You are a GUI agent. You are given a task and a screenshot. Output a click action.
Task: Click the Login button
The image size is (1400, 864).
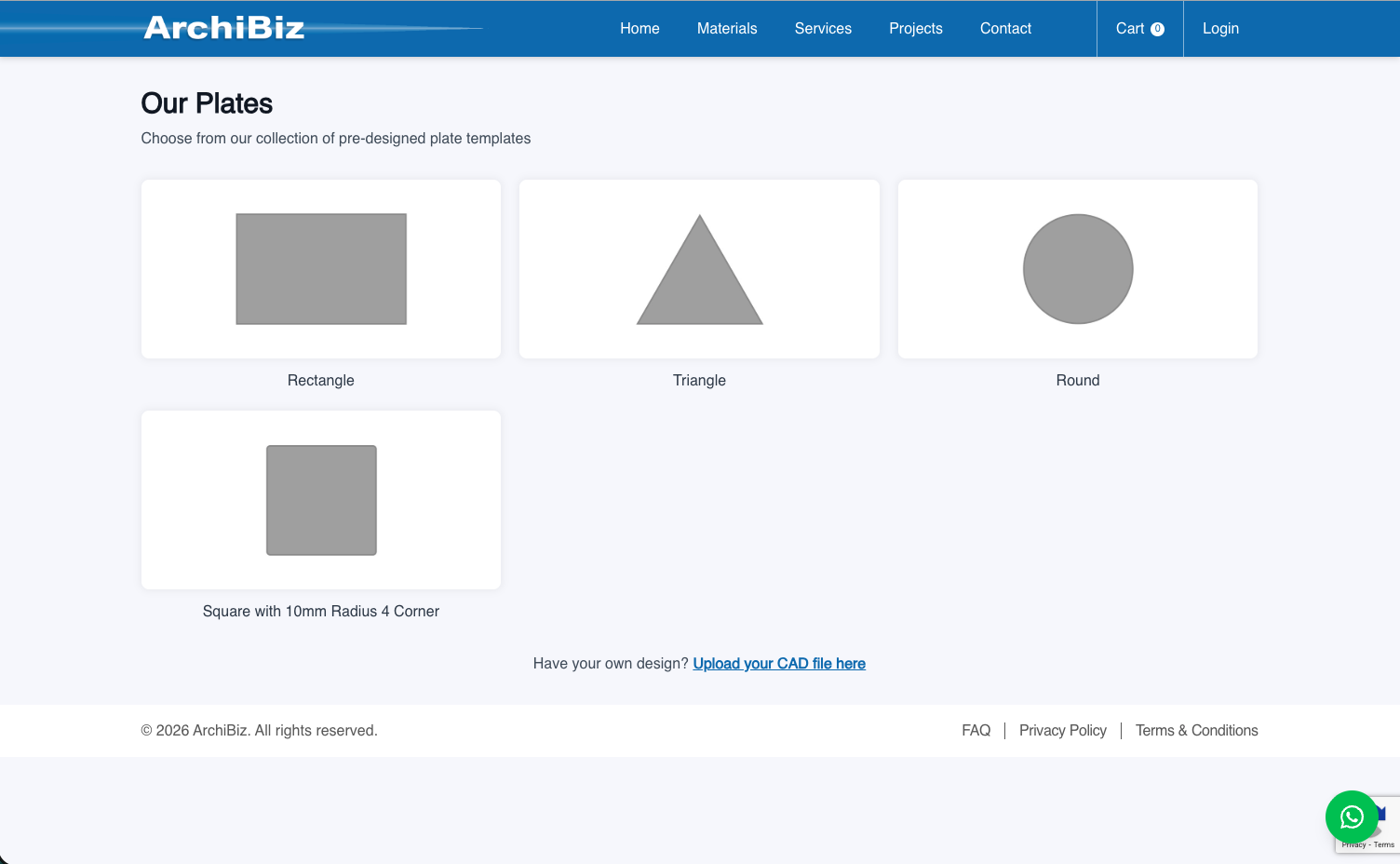point(1220,28)
